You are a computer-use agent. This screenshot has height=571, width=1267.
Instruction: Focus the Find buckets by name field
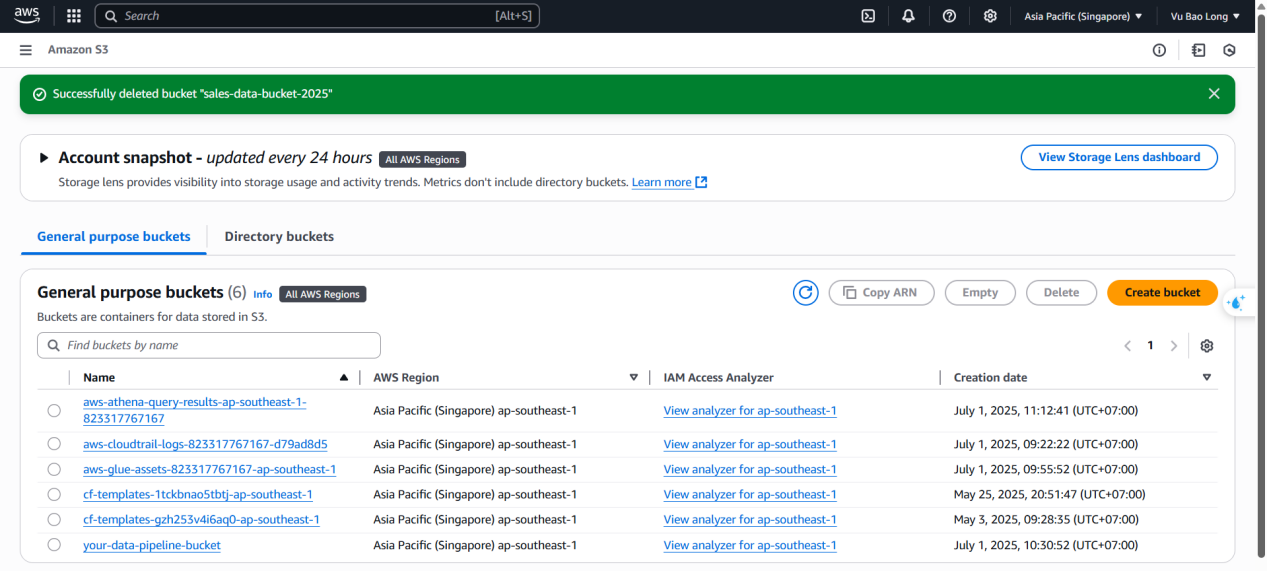209,345
